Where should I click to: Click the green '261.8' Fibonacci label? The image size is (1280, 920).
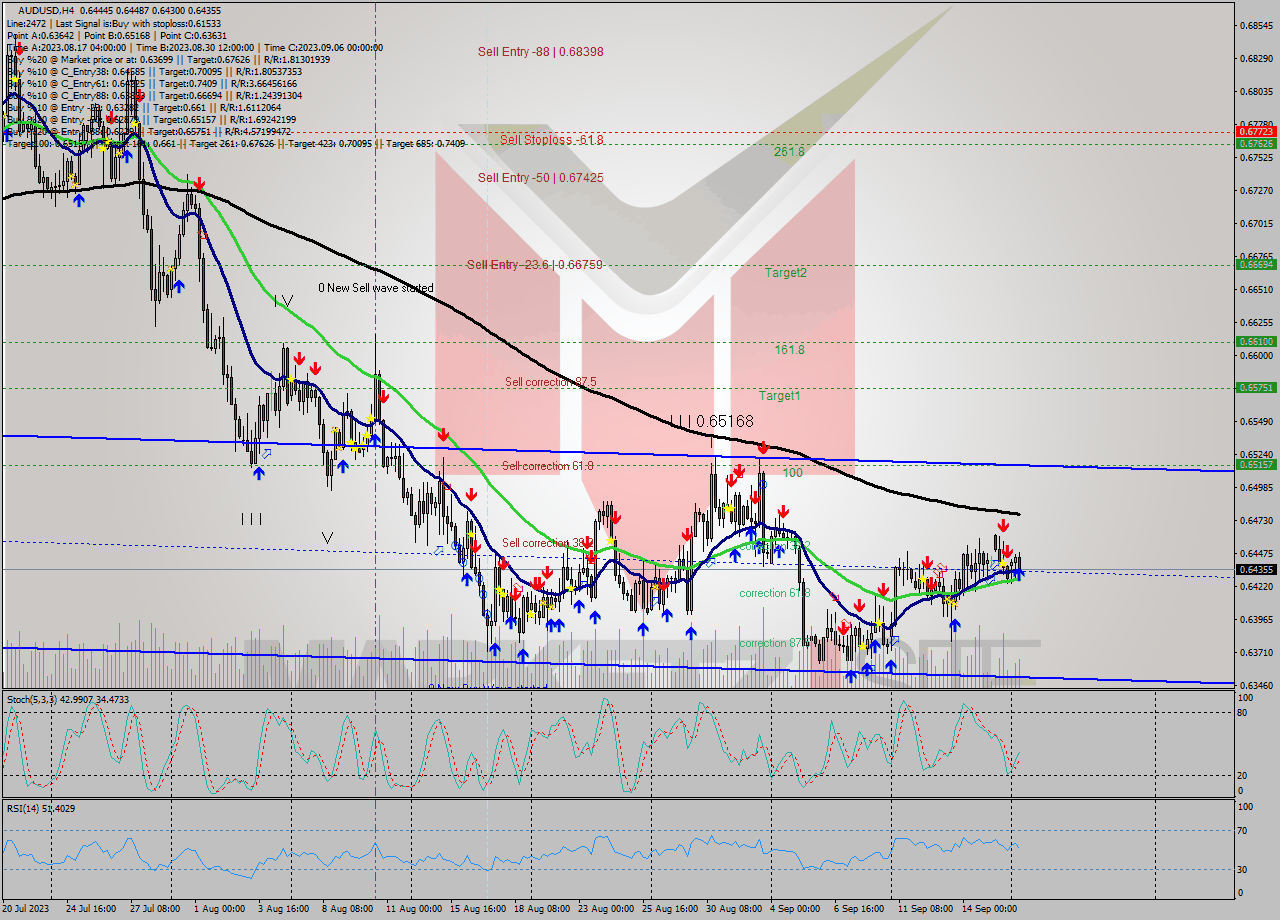coord(789,152)
